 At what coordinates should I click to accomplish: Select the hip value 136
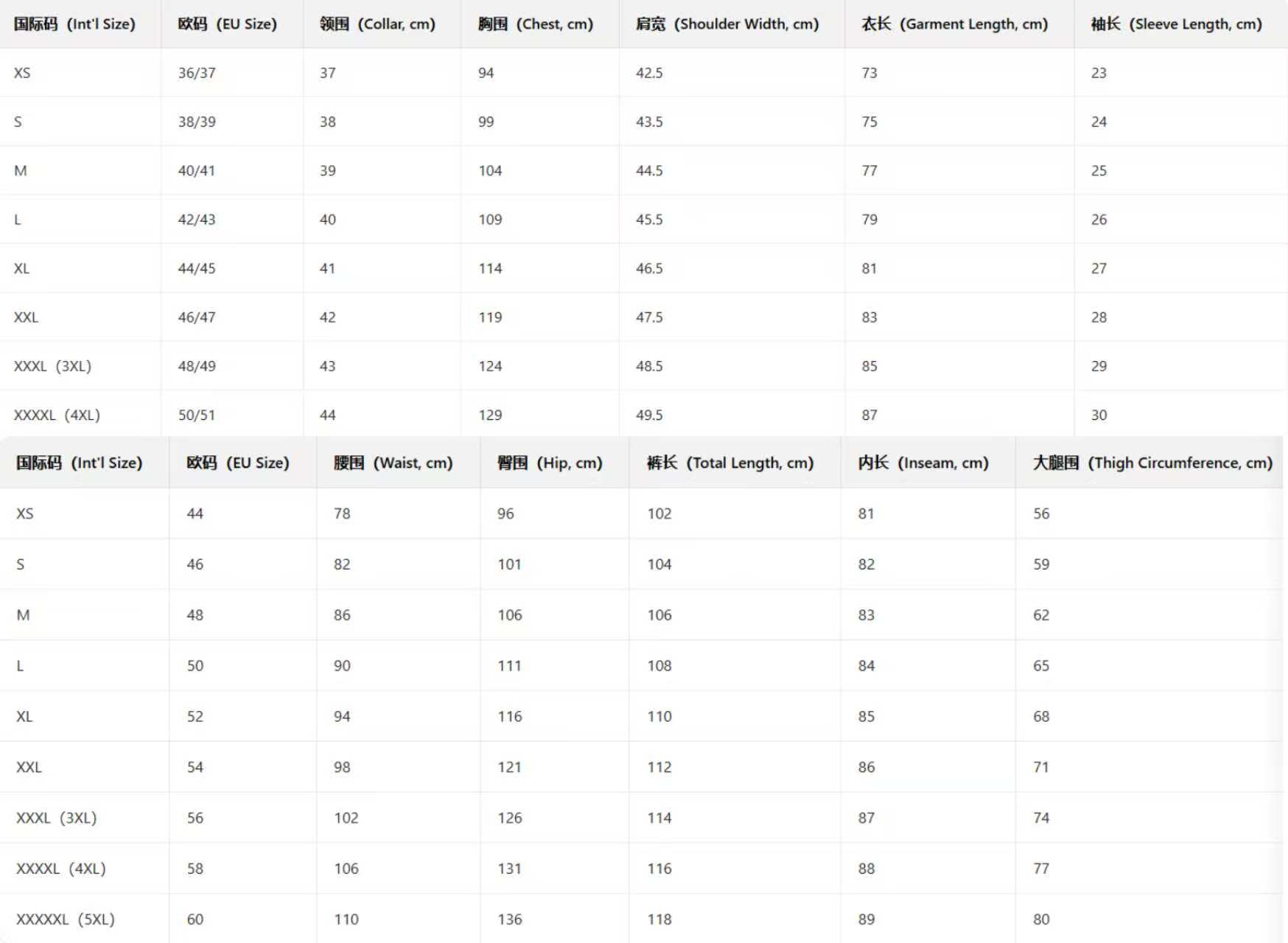pos(510,919)
